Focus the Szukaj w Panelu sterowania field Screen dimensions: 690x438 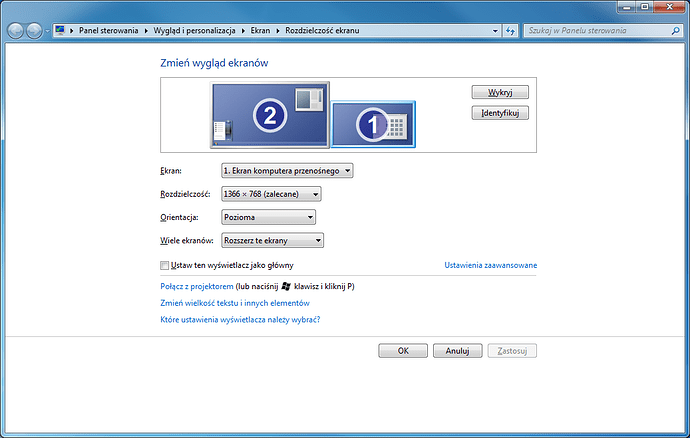pos(595,32)
